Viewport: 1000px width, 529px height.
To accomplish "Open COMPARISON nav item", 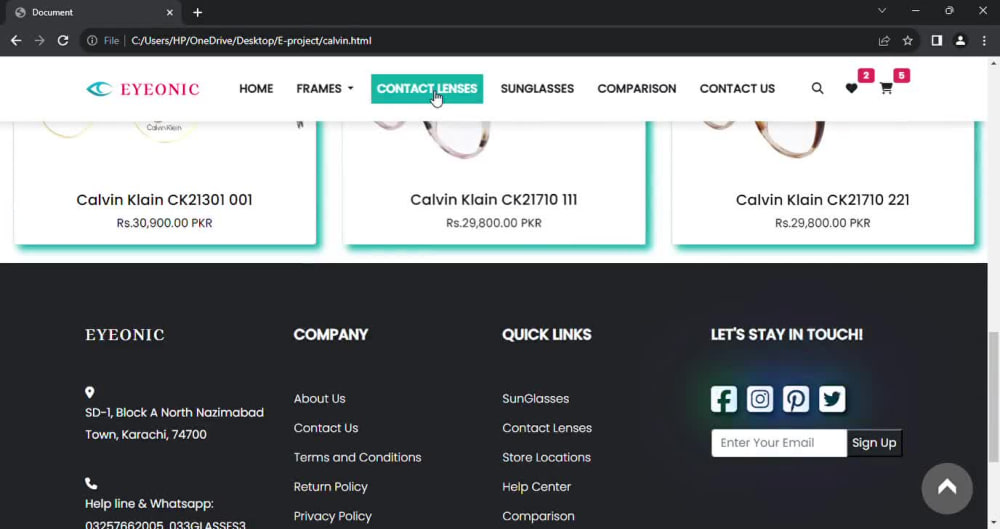I will (636, 89).
